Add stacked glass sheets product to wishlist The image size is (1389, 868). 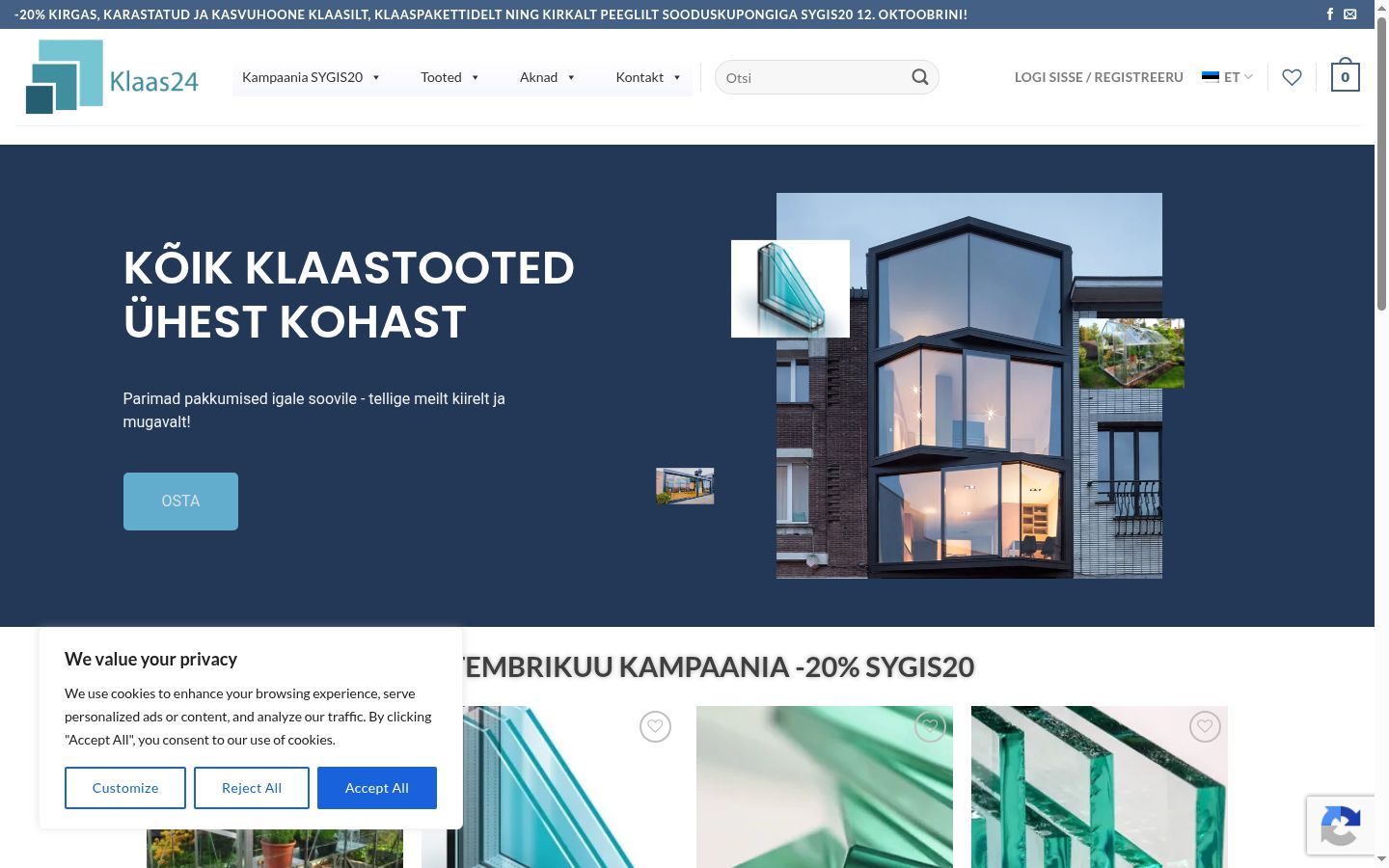1205,726
